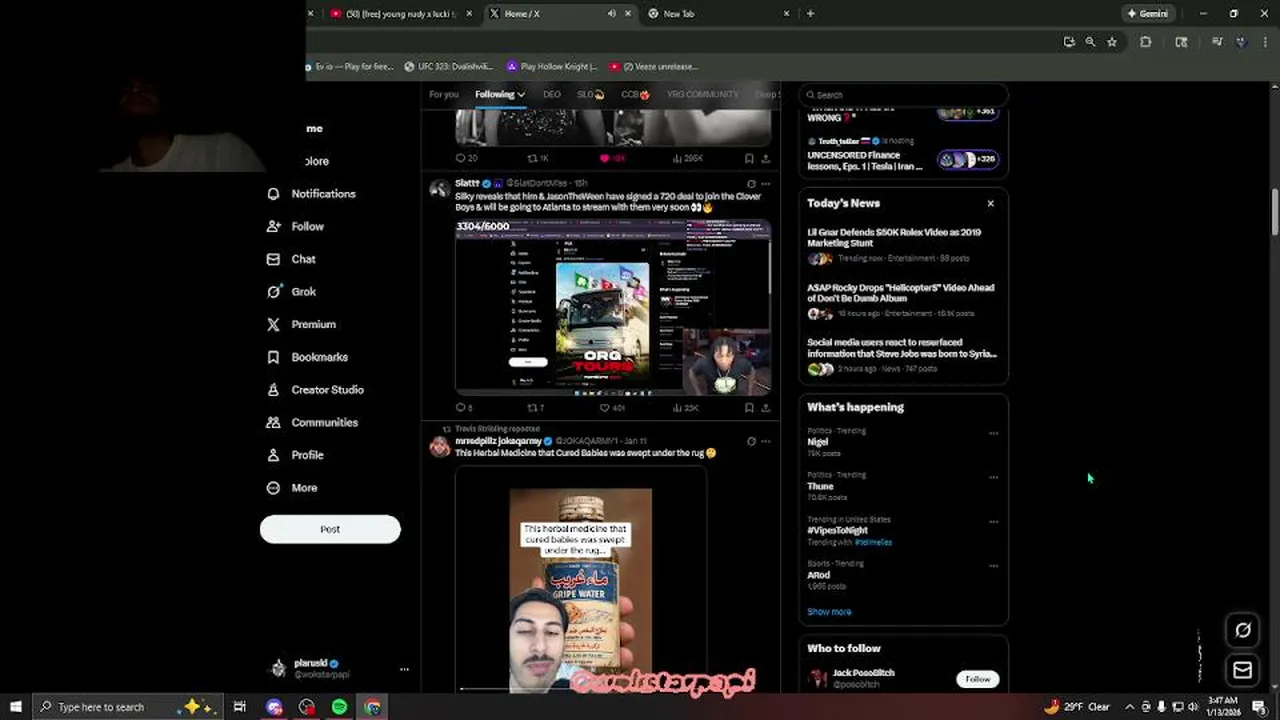This screenshot has width=1280, height=720.
Task: Click Show more under What's happening
Action: click(829, 612)
